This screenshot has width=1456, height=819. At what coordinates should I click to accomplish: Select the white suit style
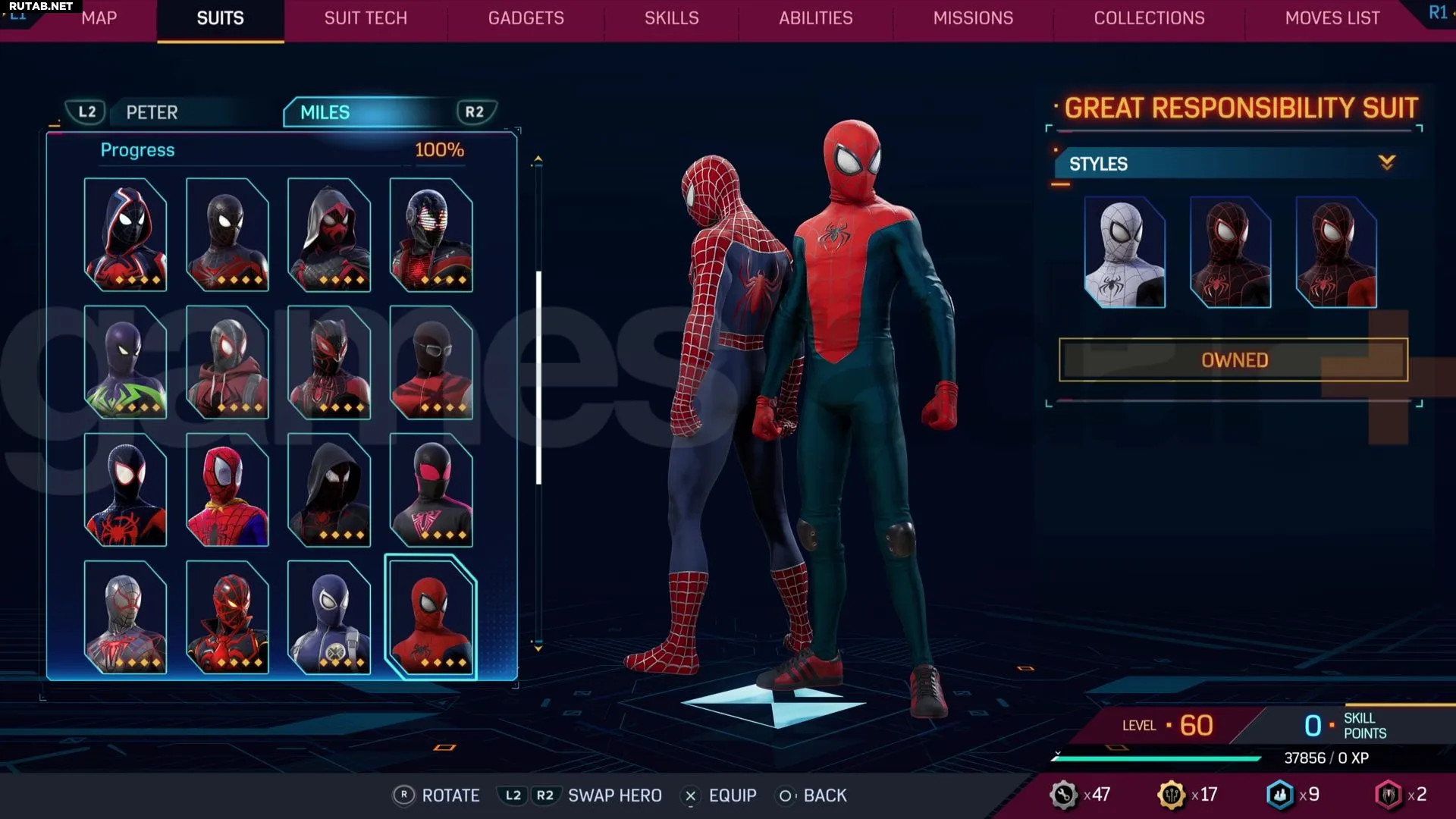(1125, 252)
